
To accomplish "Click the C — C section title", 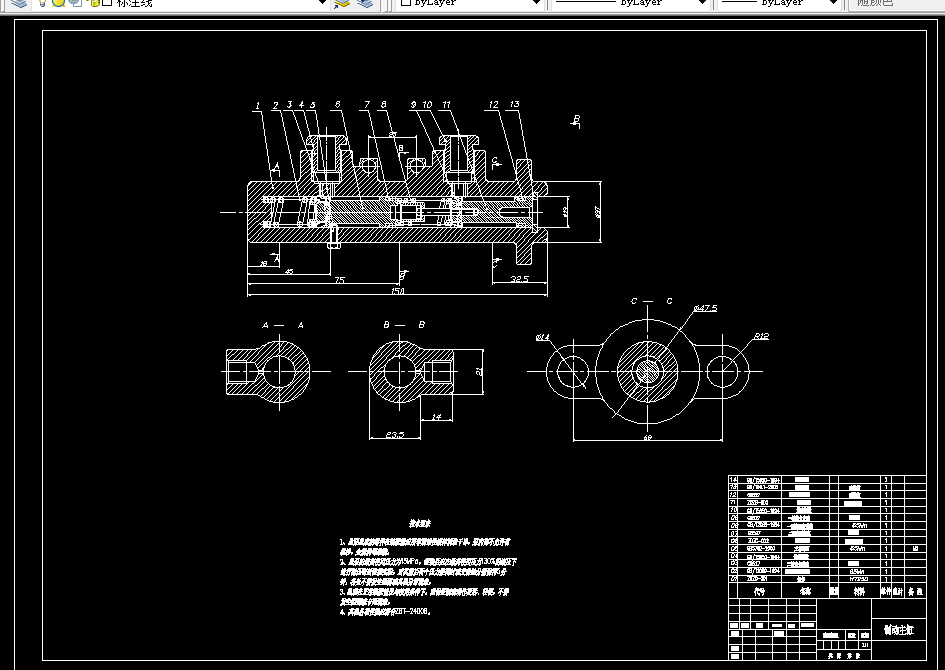I will tap(651, 301).
